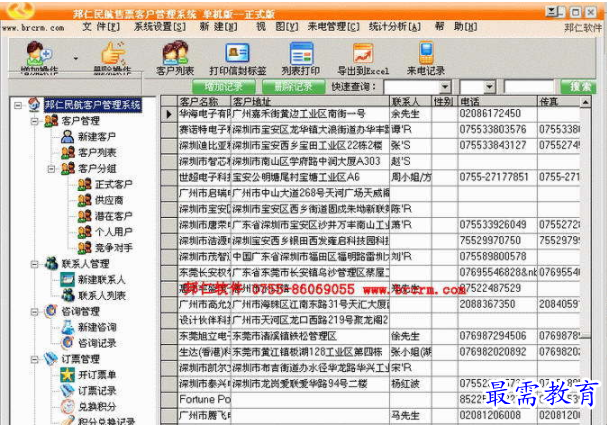Collapse the 客户分组 branch

pos(51,169)
